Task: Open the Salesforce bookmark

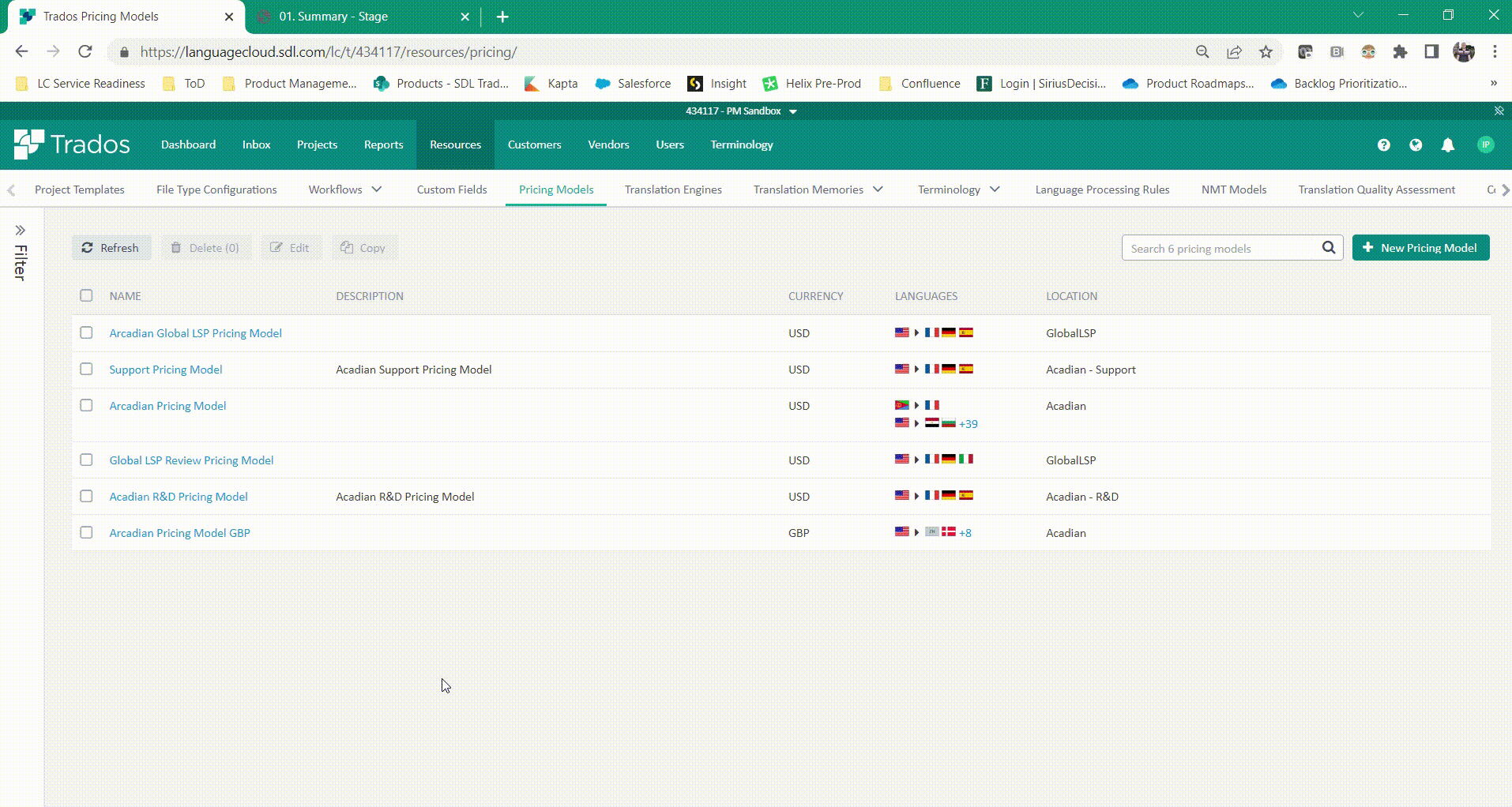Action: tap(633, 84)
